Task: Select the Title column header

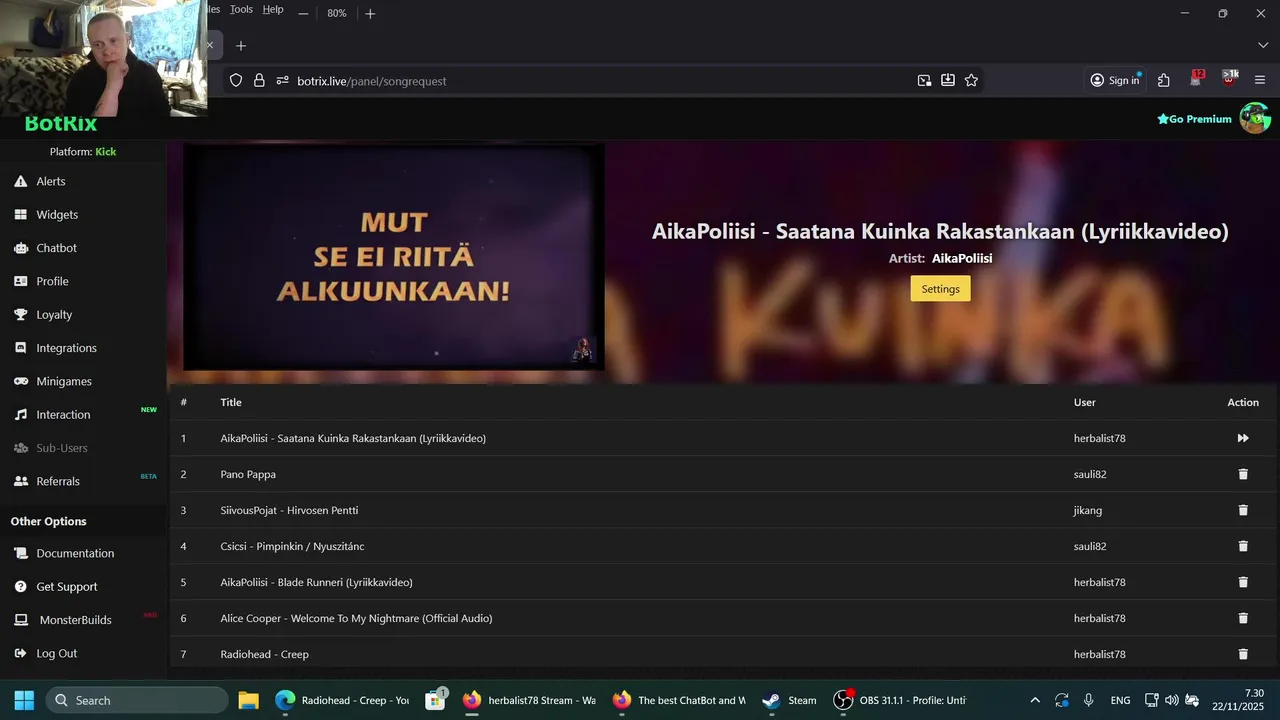Action: tap(231, 402)
